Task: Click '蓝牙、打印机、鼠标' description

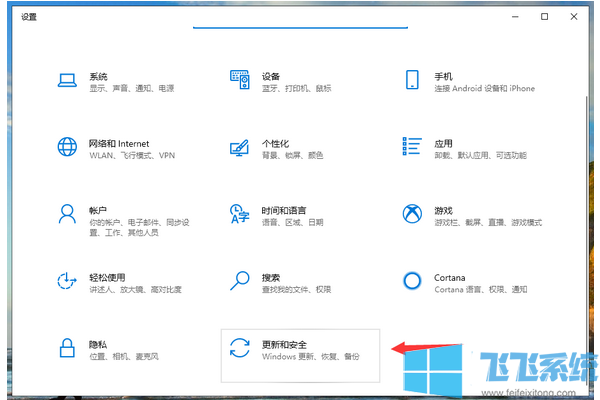Action: [x=297, y=88]
